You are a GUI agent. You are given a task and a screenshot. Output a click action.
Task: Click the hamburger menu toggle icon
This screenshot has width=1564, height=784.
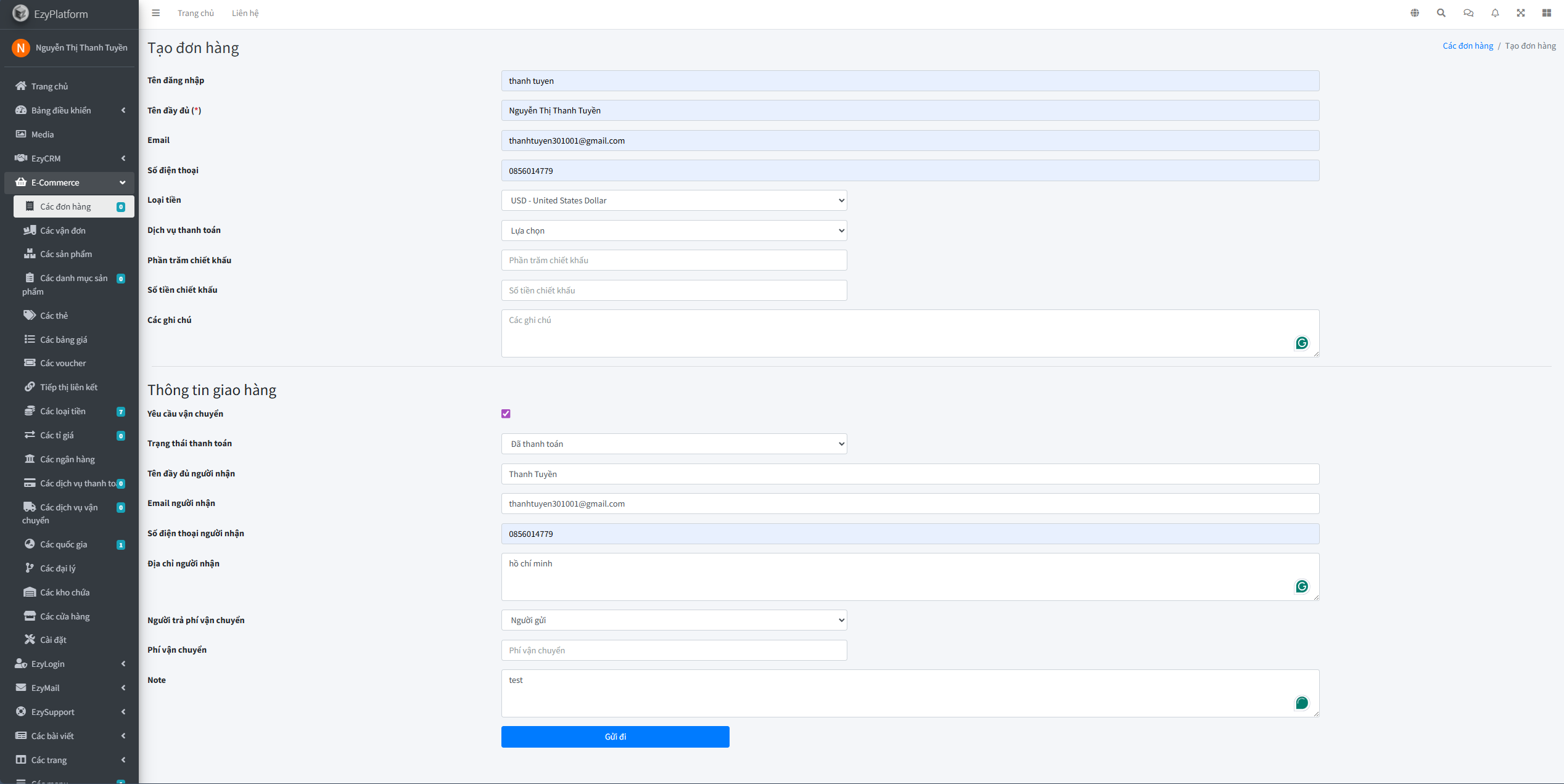(x=156, y=13)
